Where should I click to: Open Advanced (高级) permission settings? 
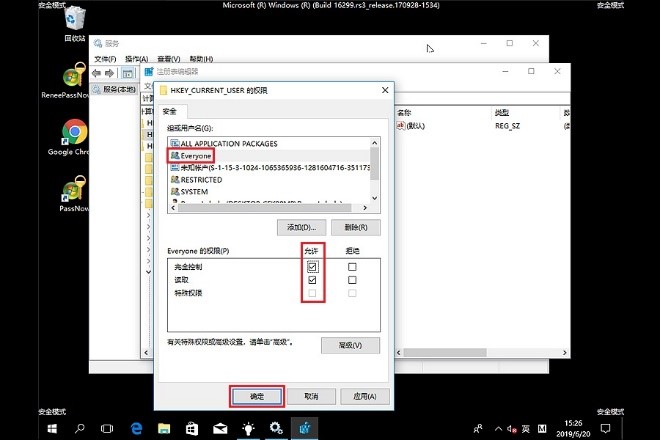pyautogui.click(x=350, y=345)
